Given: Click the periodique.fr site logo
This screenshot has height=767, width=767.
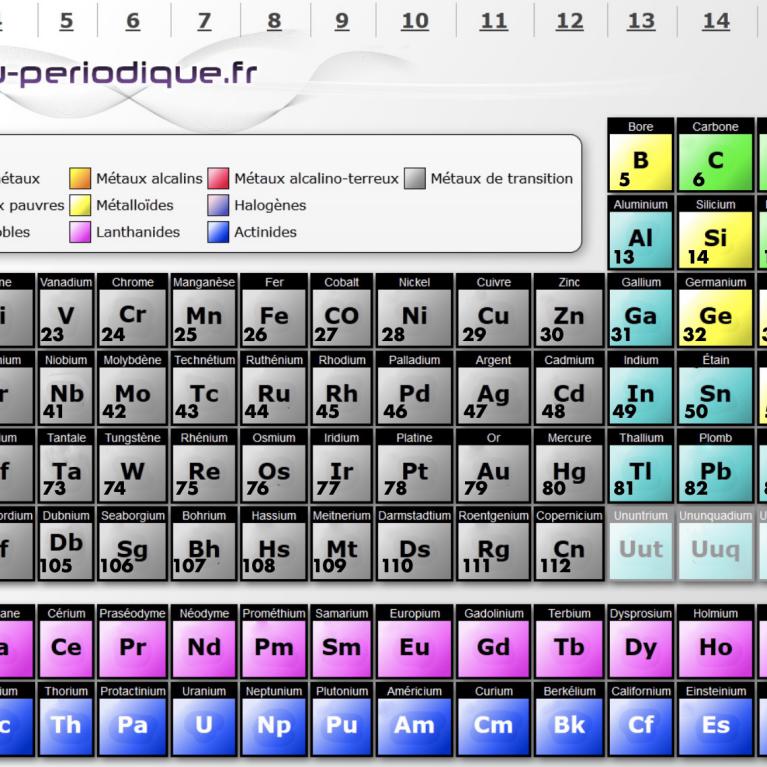Looking at the screenshot, I should pos(128,73).
